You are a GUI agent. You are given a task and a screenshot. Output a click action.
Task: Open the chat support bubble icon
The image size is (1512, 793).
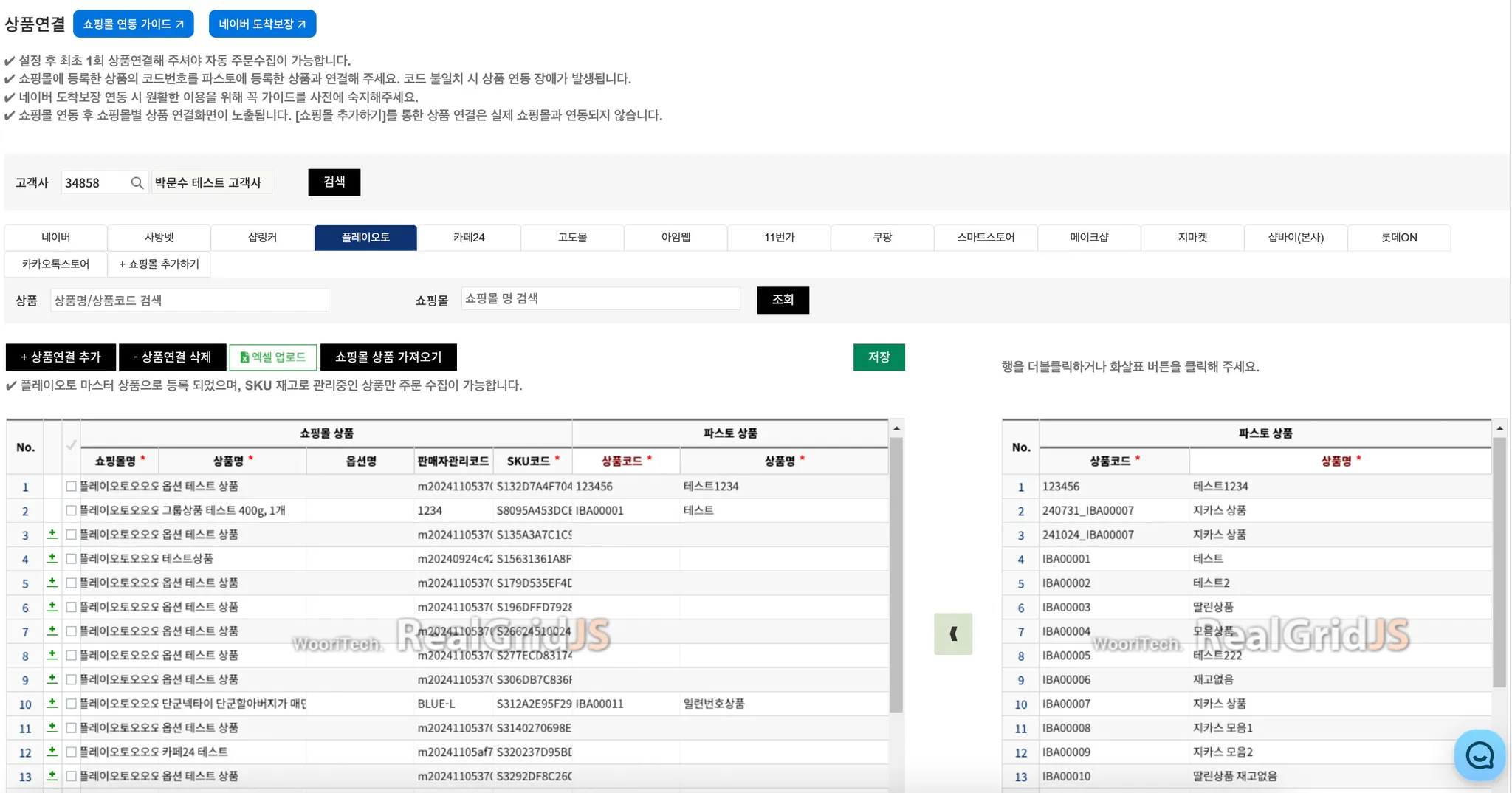(1479, 755)
